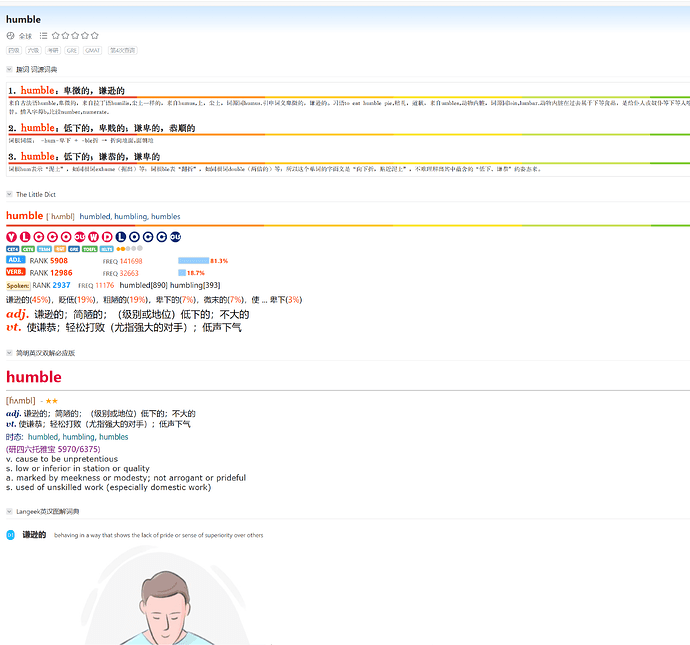Screen dimensions: 690x645
Task: Open humbles link in The Little Dict
Action: pos(165,216)
